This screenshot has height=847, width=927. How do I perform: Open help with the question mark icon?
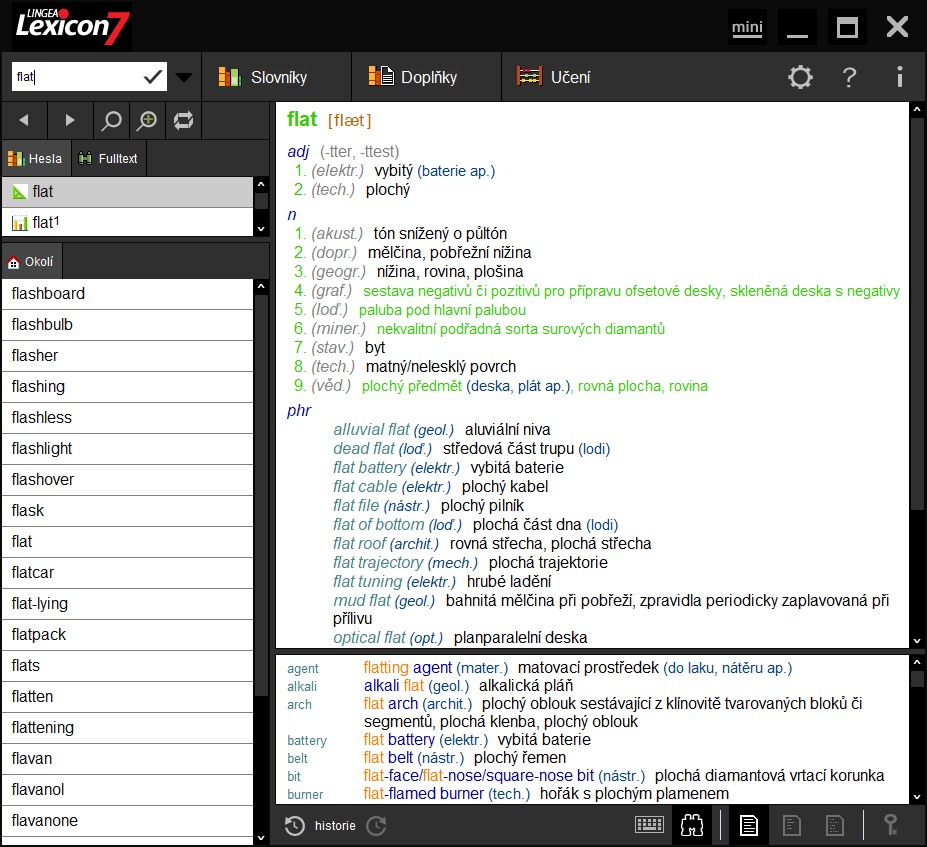[x=850, y=77]
